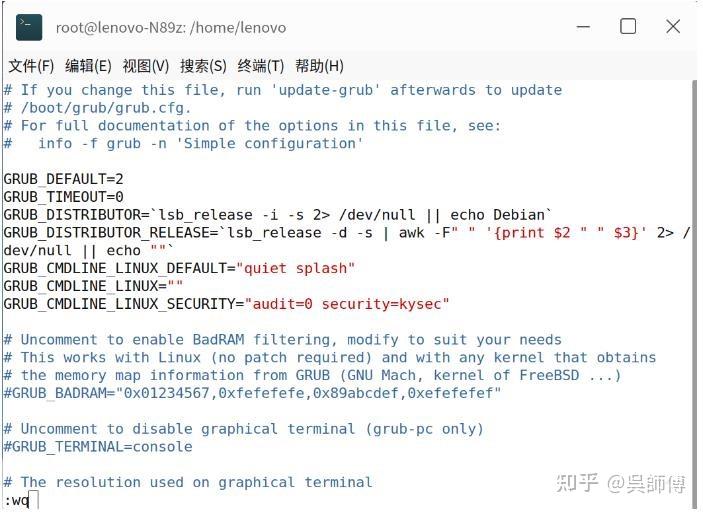Click the GRUB_CMDLINE_LINUX="" line
Image resolution: width=703 pixels, height=512 pixels.
pyautogui.click(x=93, y=286)
